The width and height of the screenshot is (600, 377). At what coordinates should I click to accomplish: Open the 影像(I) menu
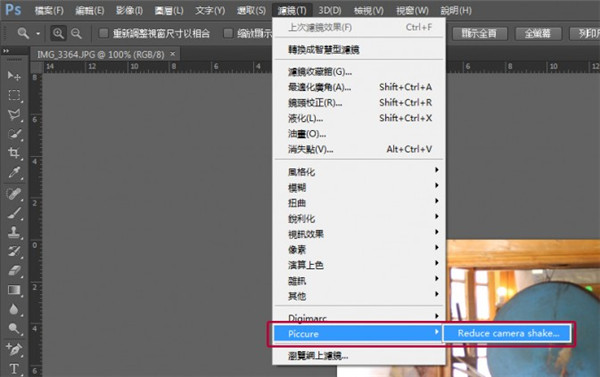click(129, 11)
